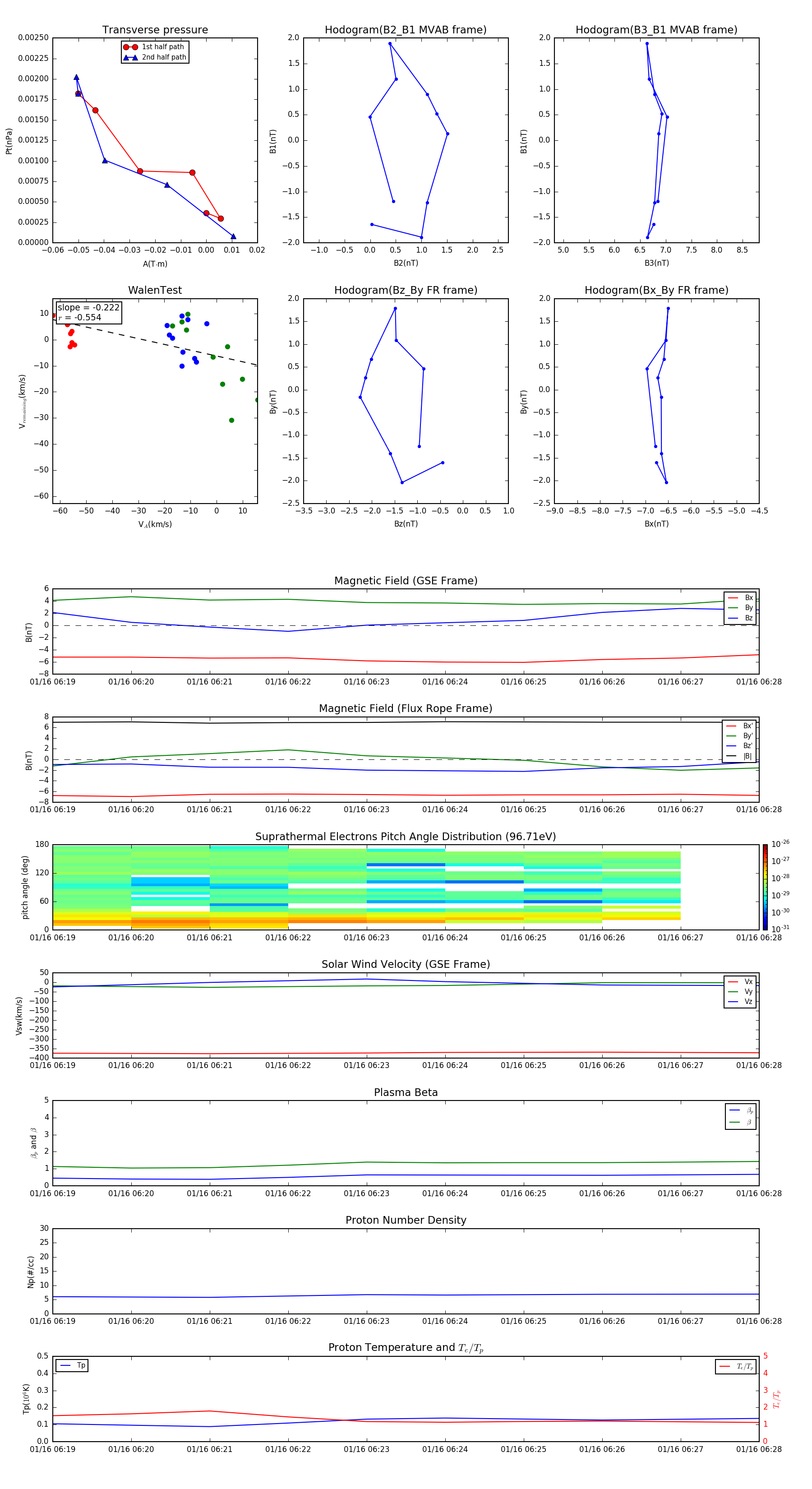The image size is (812, 1489).
Task: Click the pitch angle colorbar
Action: (x=765, y=887)
